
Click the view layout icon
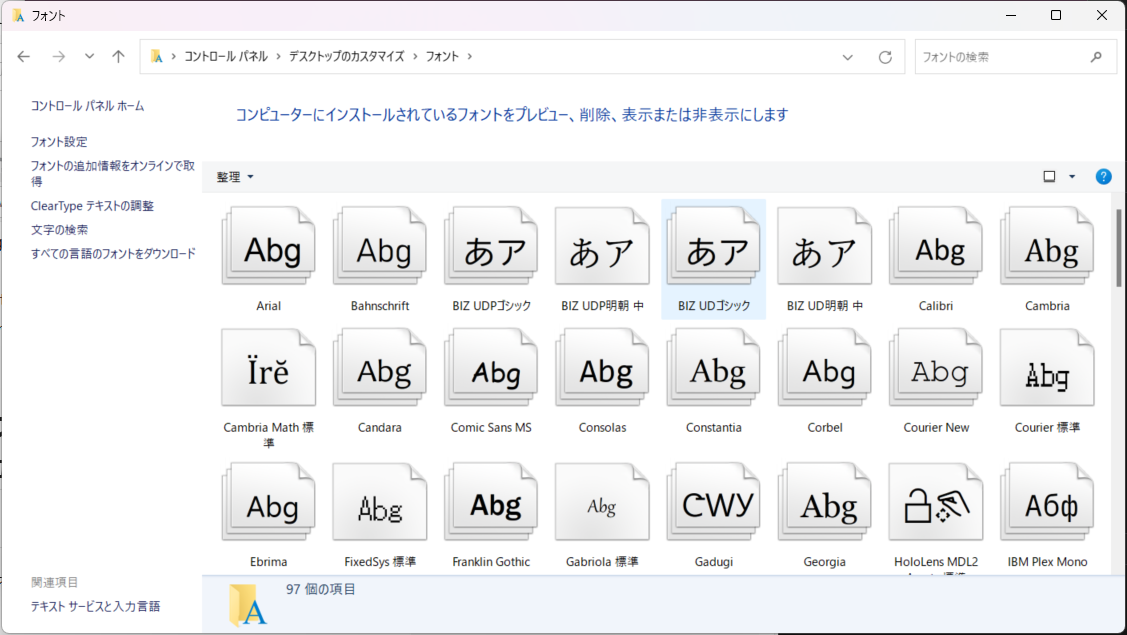[x=1049, y=177]
